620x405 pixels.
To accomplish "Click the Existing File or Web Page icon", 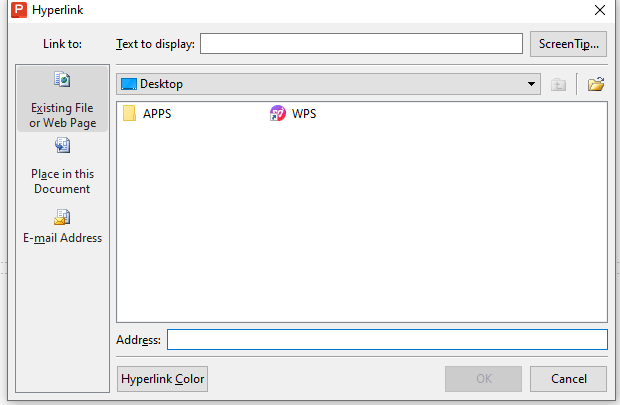I will [62, 79].
